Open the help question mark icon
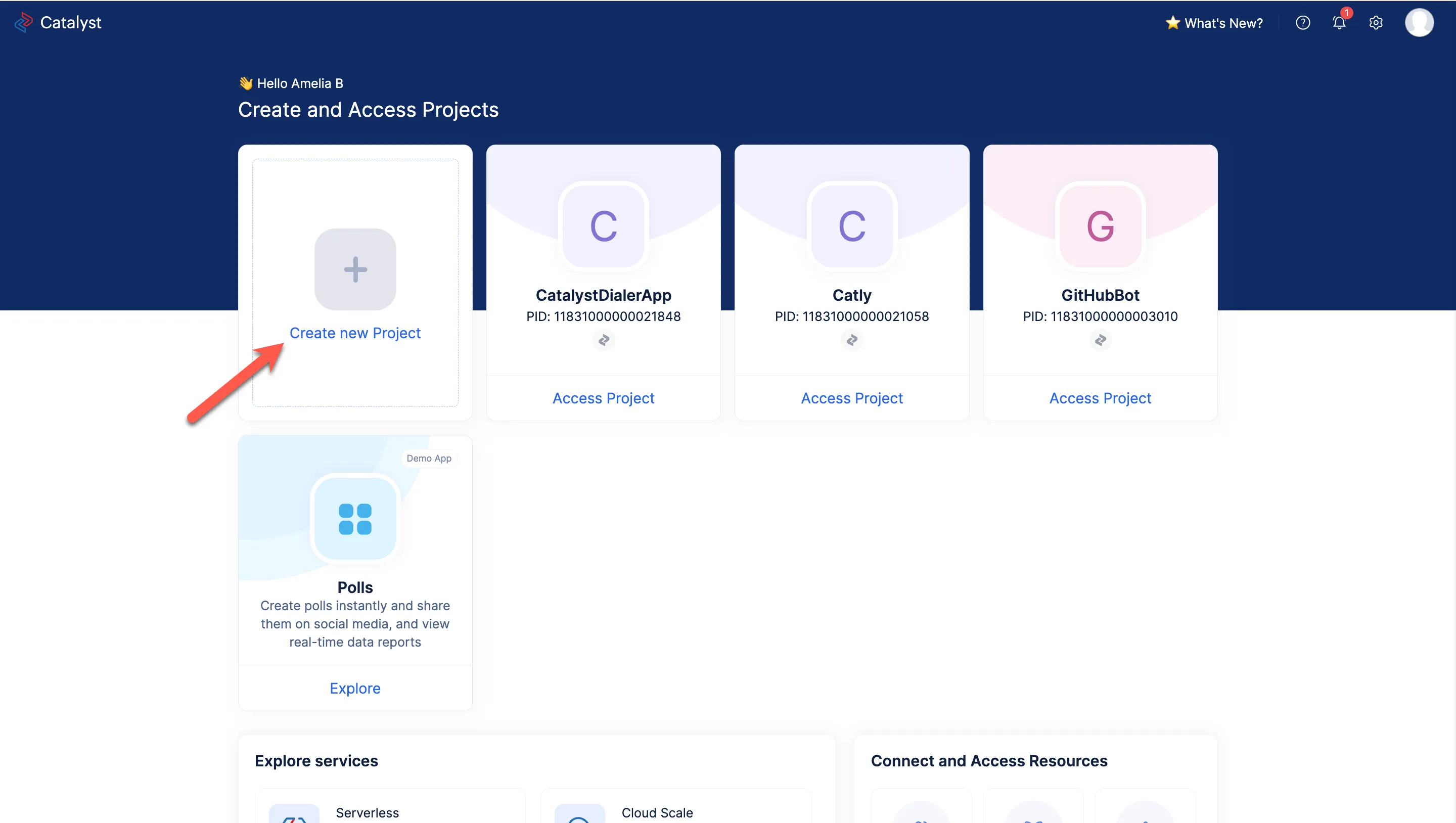This screenshot has width=1456, height=823. pyautogui.click(x=1303, y=23)
